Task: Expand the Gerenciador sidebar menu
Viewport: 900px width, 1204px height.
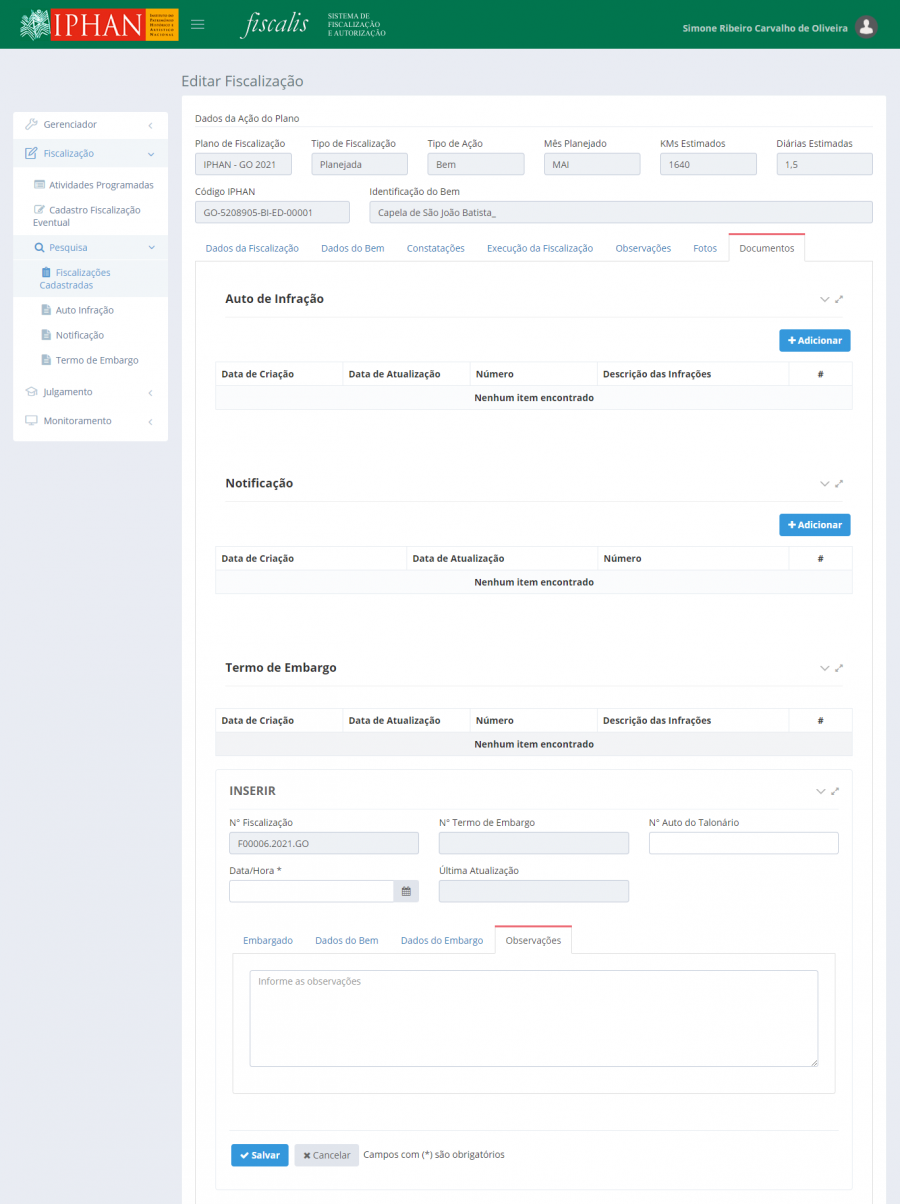Action: tap(90, 125)
